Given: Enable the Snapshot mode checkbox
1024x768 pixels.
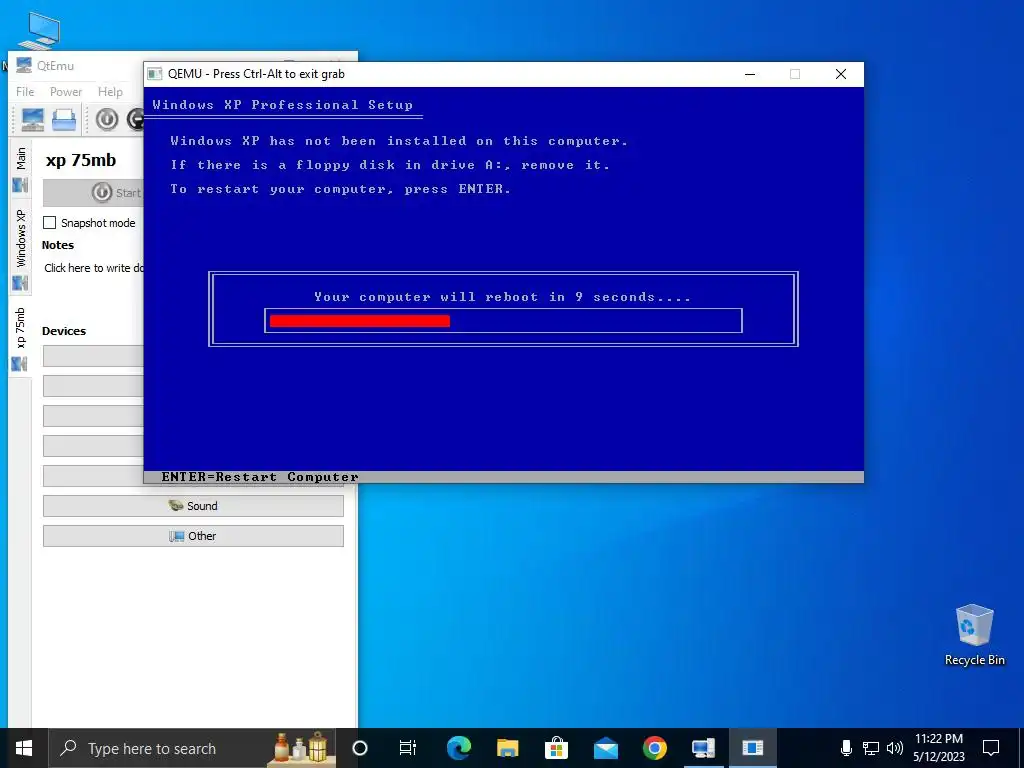Looking at the screenshot, I should (x=50, y=223).
